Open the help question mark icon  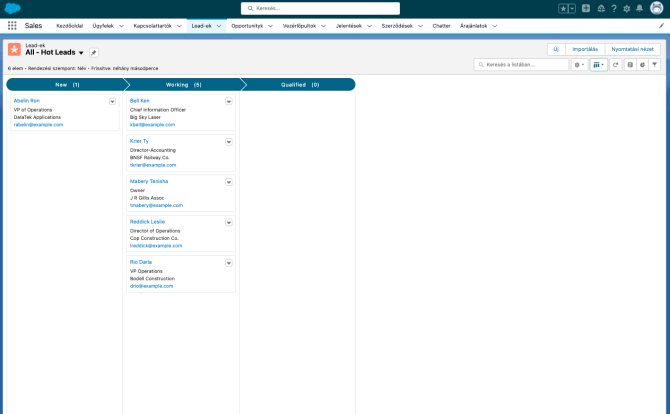click(613, 8)
